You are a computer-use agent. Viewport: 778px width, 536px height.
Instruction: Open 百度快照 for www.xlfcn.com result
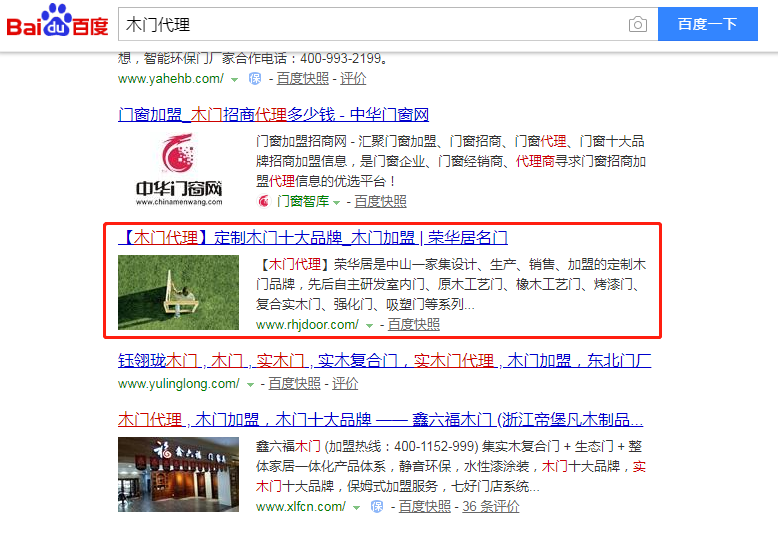[x=425, y=507]
